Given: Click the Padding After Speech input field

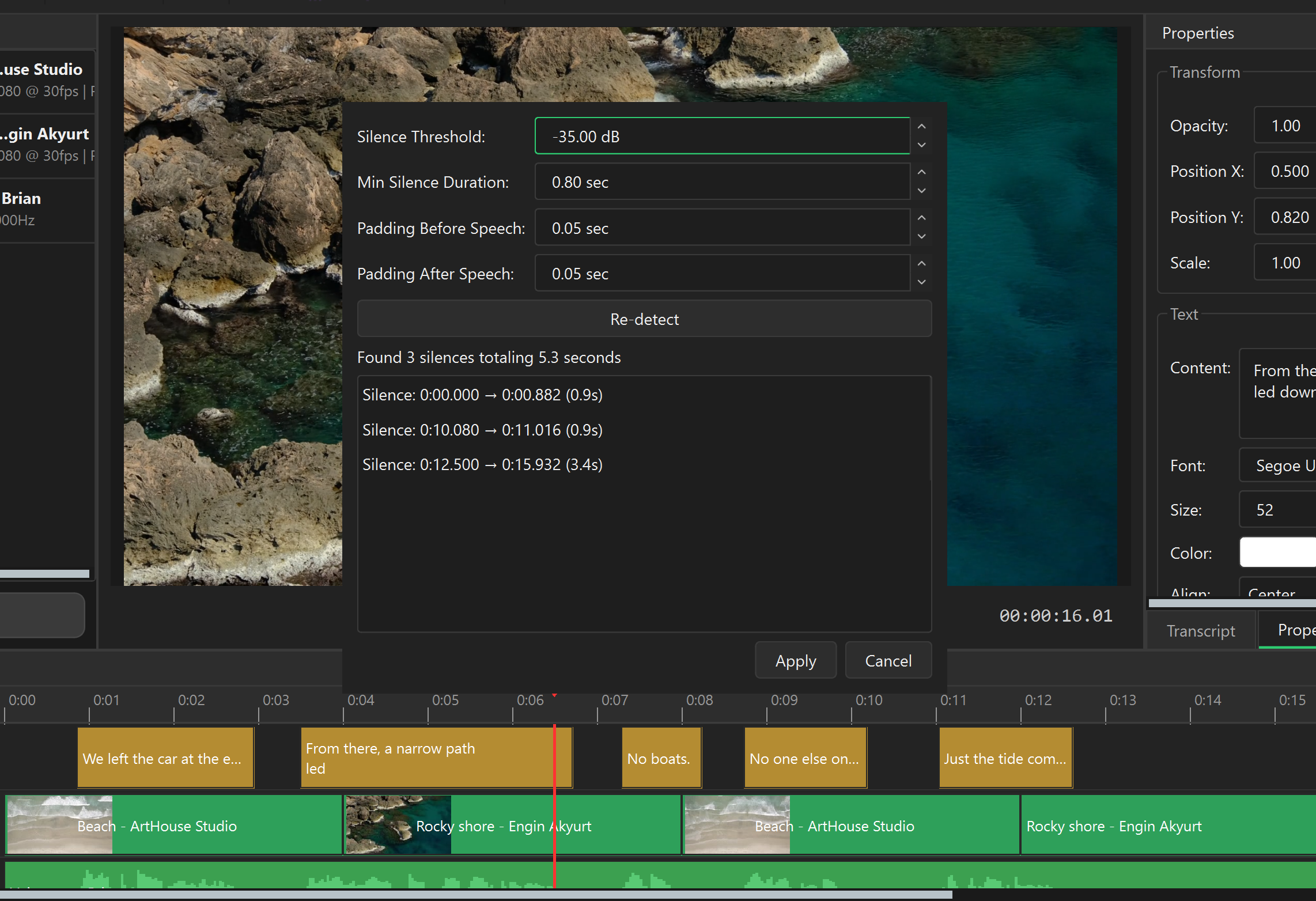Looking at the screenshot, I should [x=723, y=273].
